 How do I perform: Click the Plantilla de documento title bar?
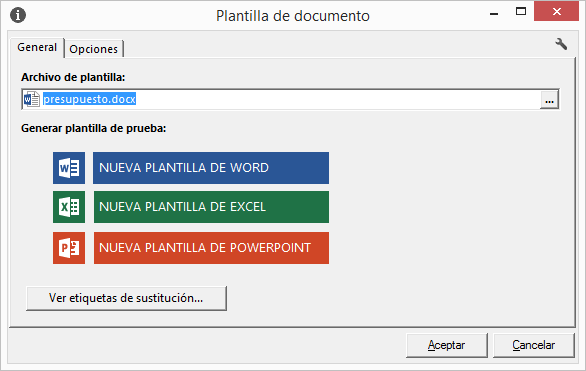(293, 16)
